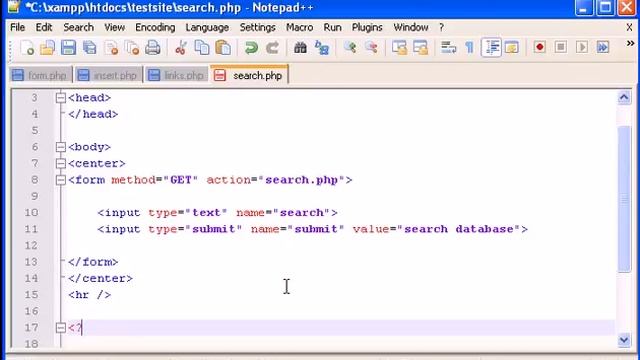640x360 pixels.
Task: Click Sync horizontal scrolling icon
Action: click(x=420, y=48)
